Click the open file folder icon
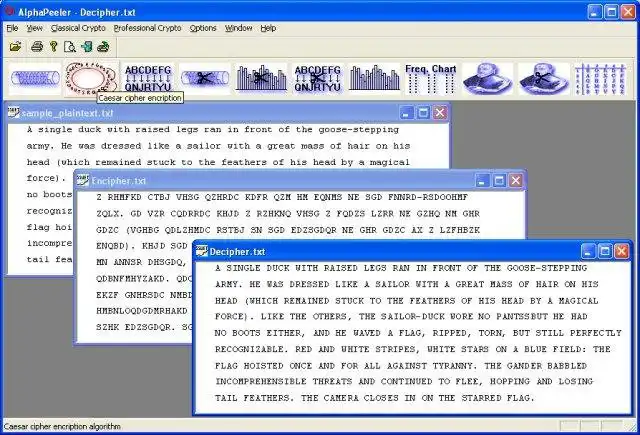Image resolution: width=640 pixels, height=435 pixels. tap(16, 47)
